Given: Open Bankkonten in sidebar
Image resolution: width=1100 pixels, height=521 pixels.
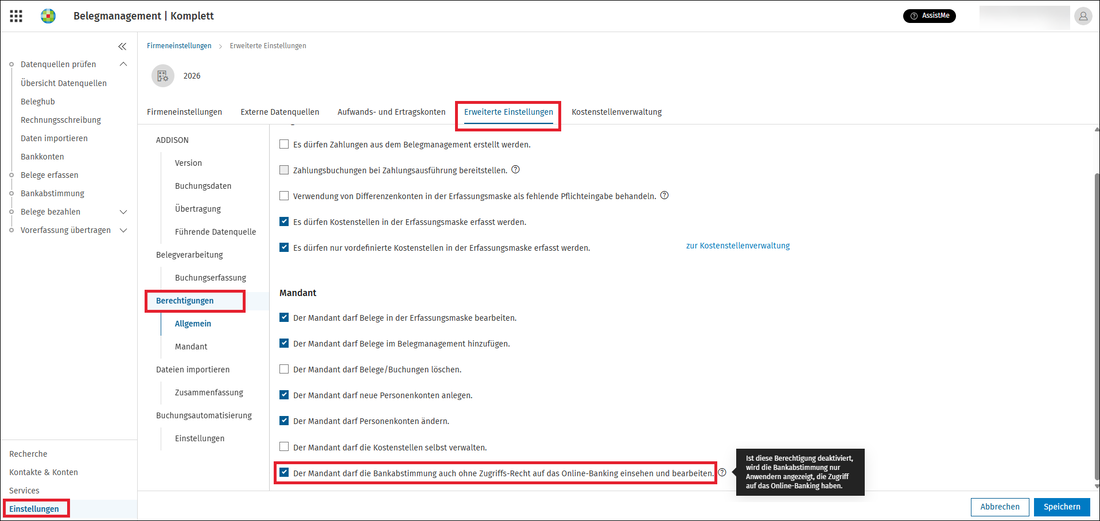Looking at the screenshot, I should tap(42, 156).
